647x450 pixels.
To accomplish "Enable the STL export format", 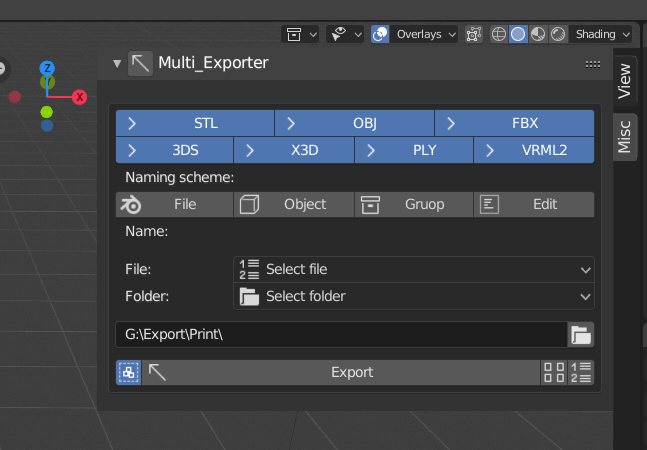I will pos(195,123).
